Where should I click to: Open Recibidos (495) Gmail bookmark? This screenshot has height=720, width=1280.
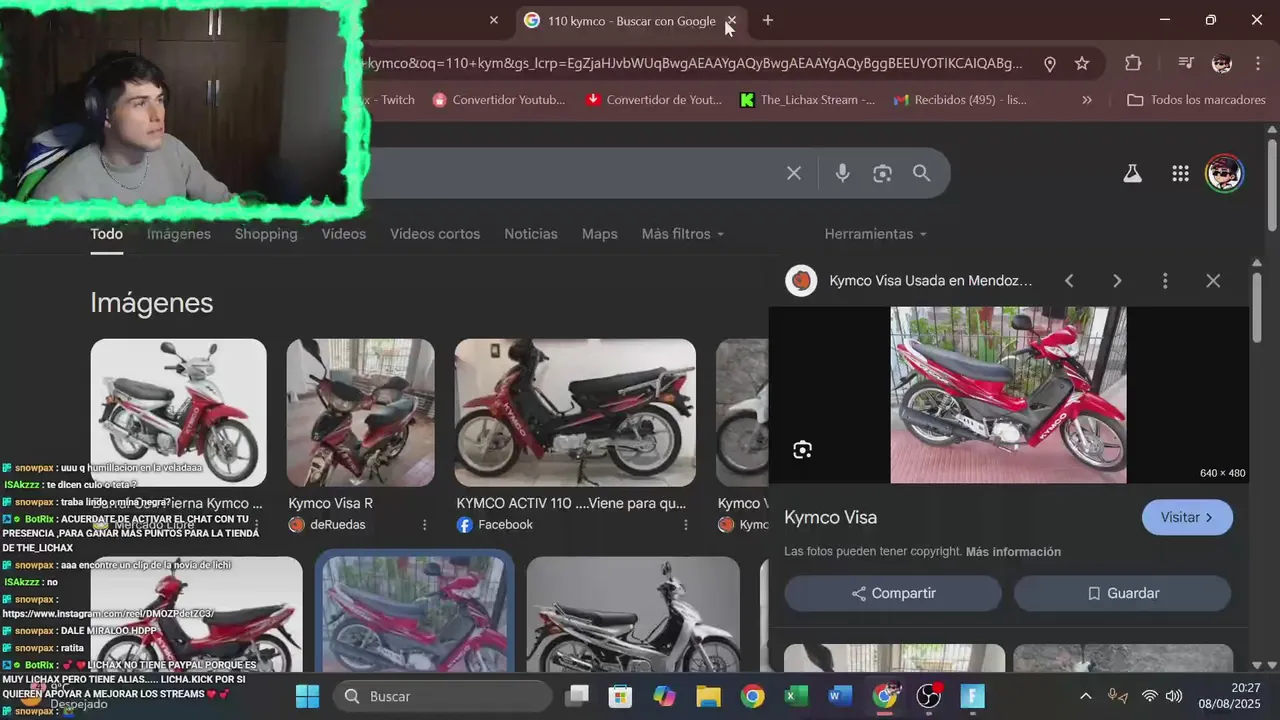960,100
